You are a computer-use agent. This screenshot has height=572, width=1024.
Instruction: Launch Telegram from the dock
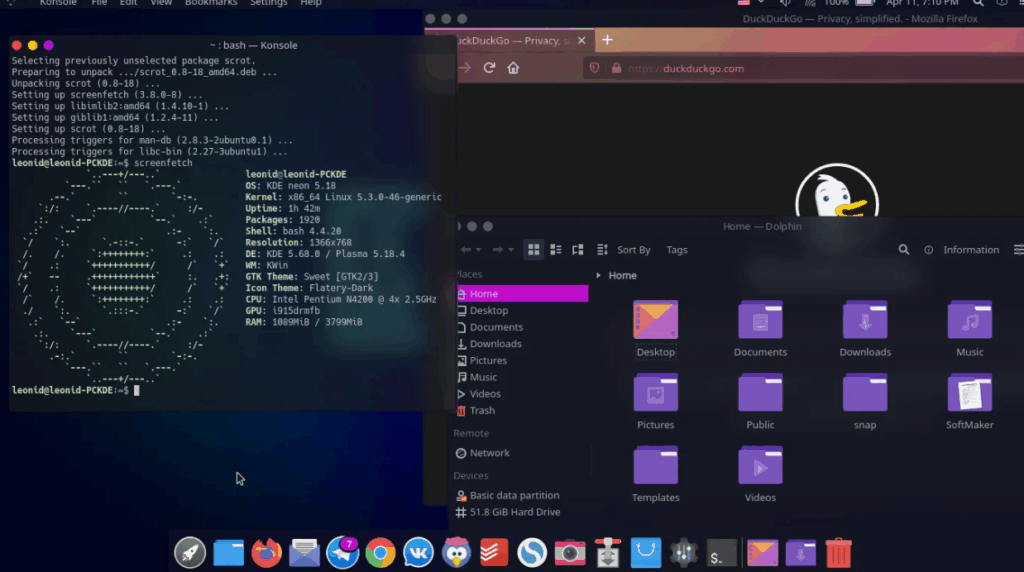click(342, 551)
